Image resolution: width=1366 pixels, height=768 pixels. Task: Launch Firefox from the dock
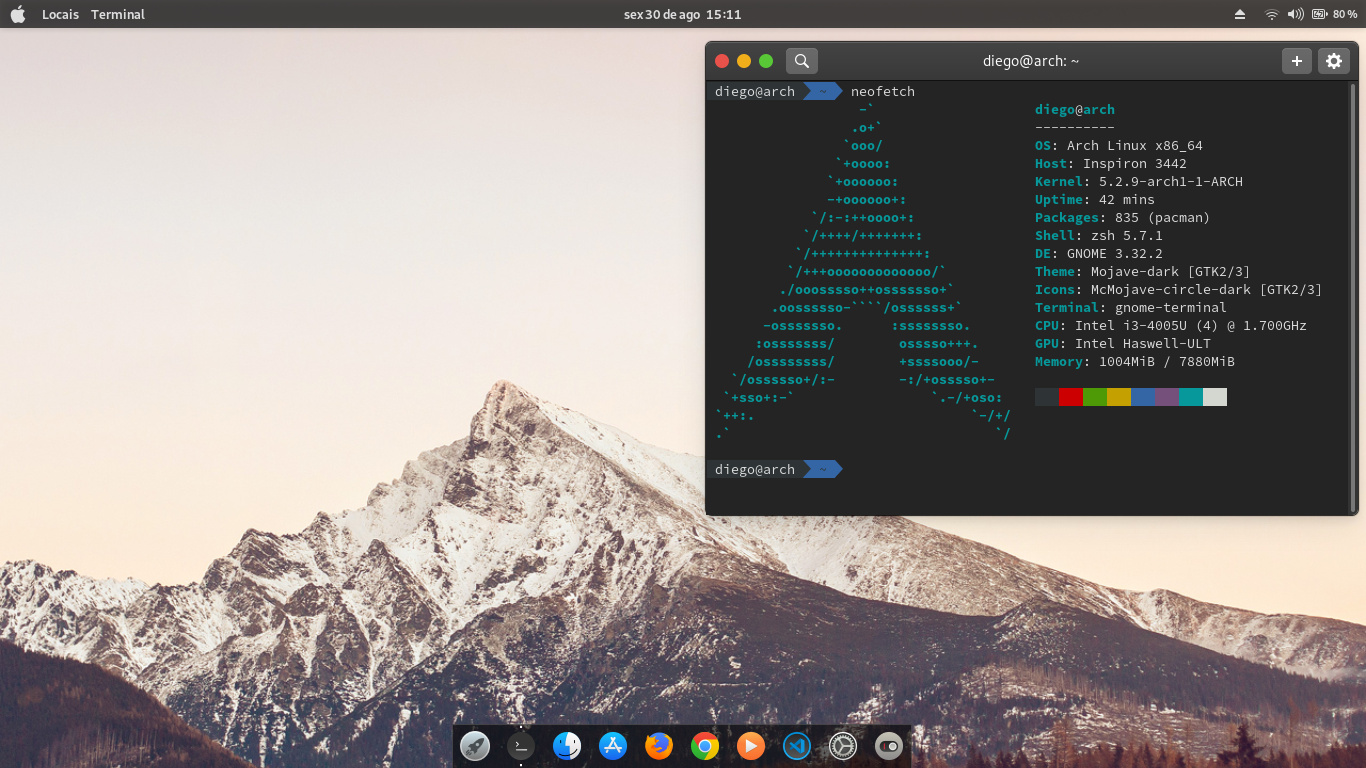(659, 746)
